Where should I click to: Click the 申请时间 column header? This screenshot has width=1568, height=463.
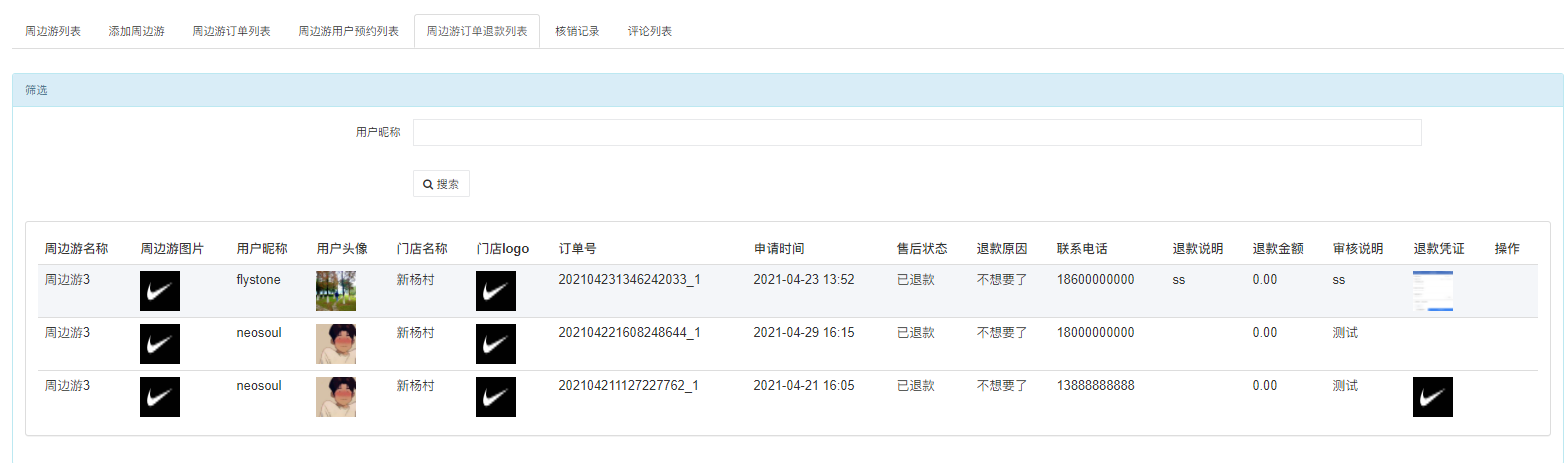click(779, 249)
